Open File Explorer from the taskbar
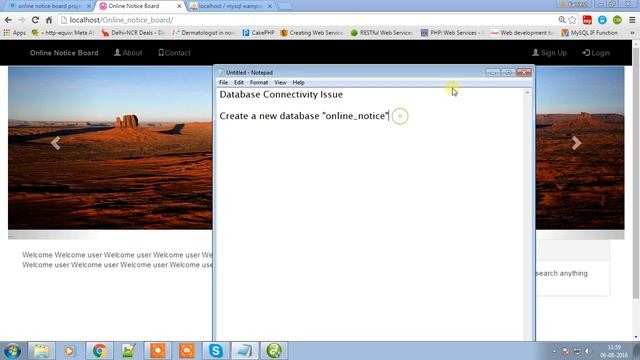The image size is (640, 360). pos(41,351)
